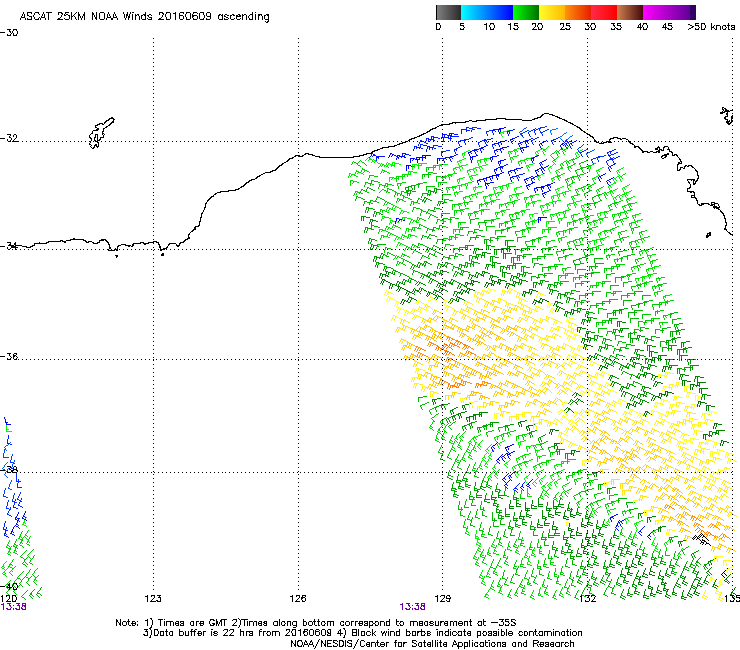Image resolution: width=740 pixels, height=650 pixels.
Task: Select the legend label "45"
Action: [x=667, y=27]
